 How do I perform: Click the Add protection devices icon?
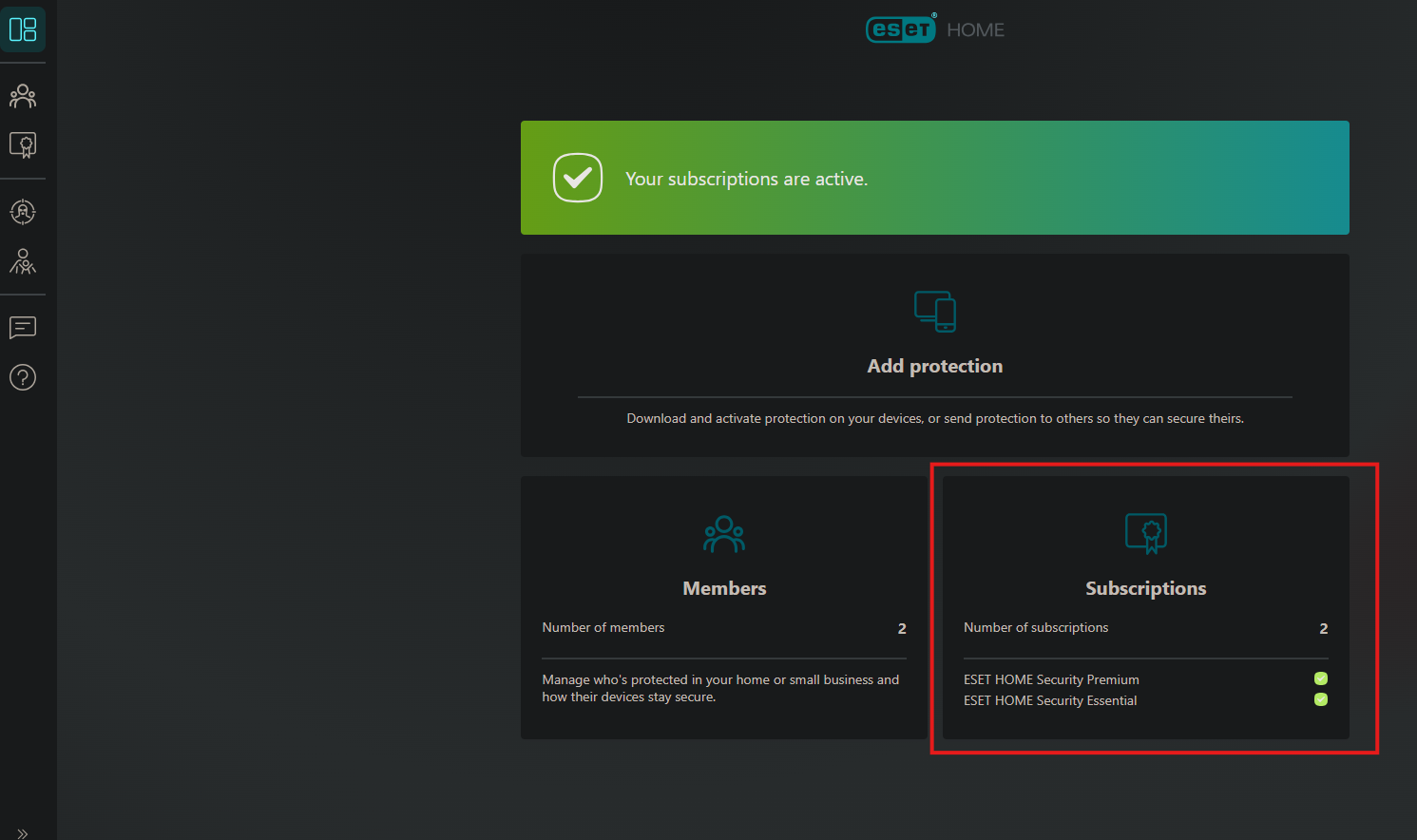click(x=934, y=312)
